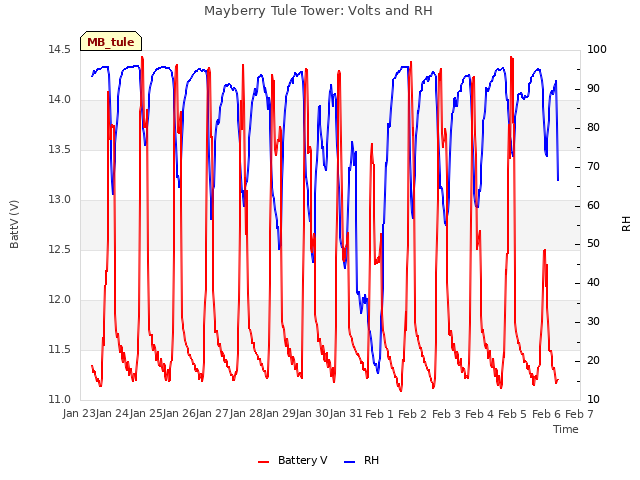The height and width of the screenshot is (480, 640).
Task: Click the Time axis label
Action: coord(566,429)
